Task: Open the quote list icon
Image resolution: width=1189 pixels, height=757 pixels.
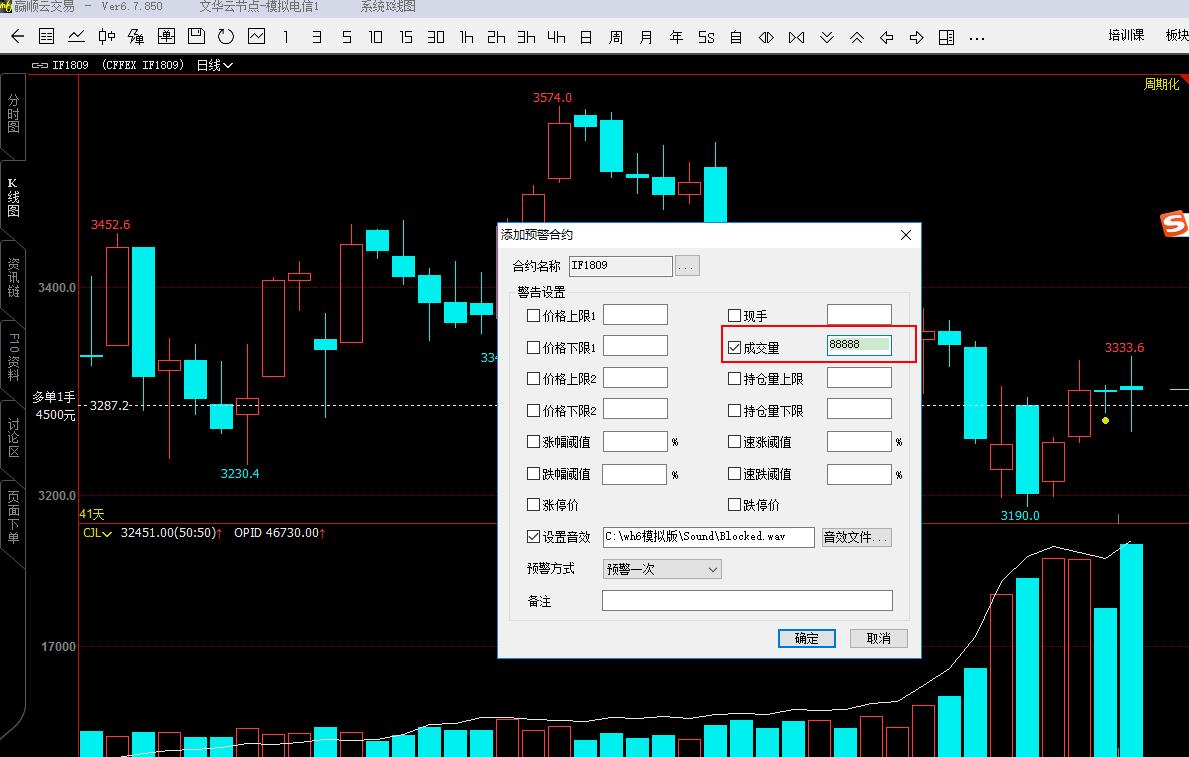Action: [46, 37]
